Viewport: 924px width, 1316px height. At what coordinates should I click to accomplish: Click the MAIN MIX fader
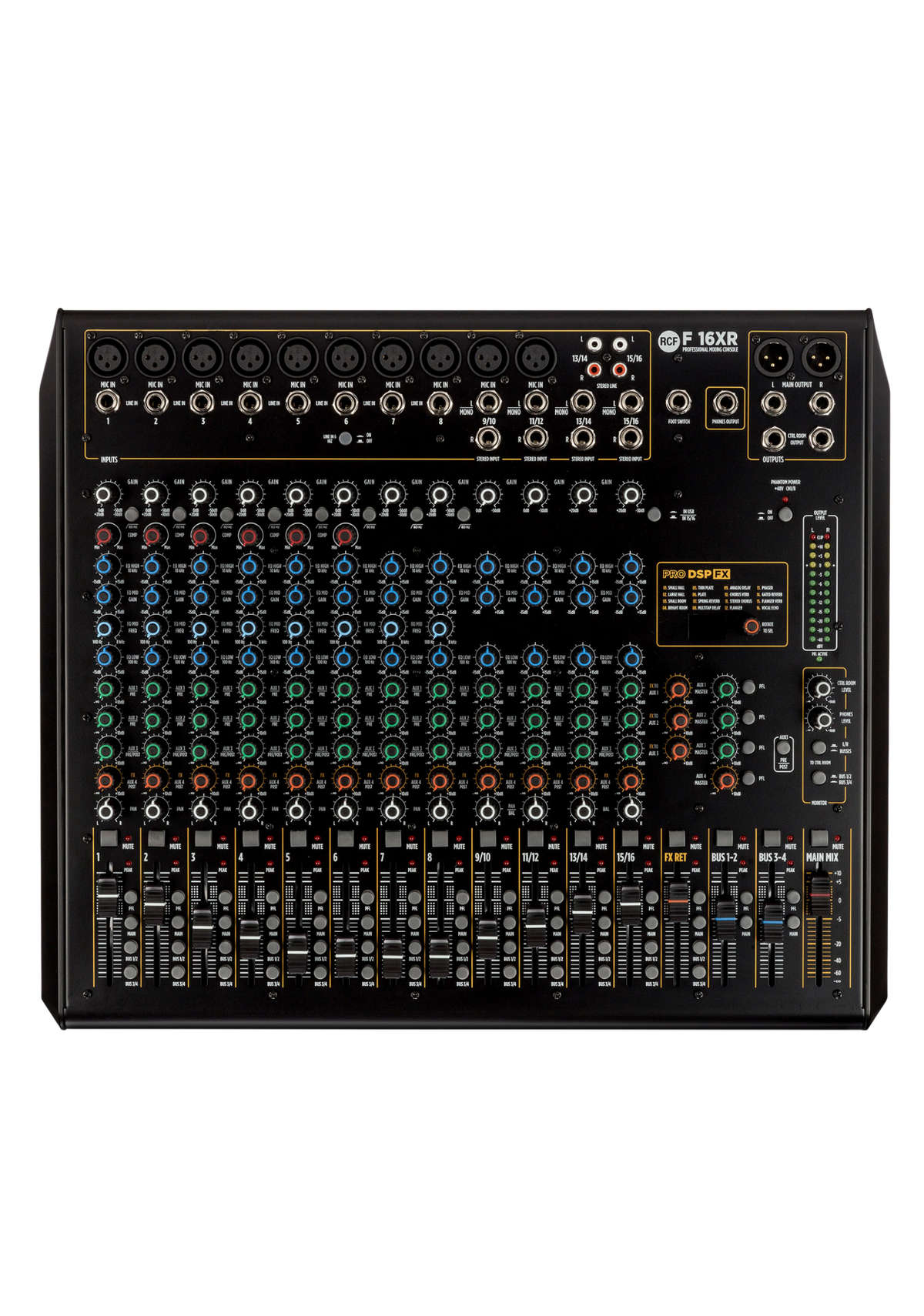coord(820,893)
